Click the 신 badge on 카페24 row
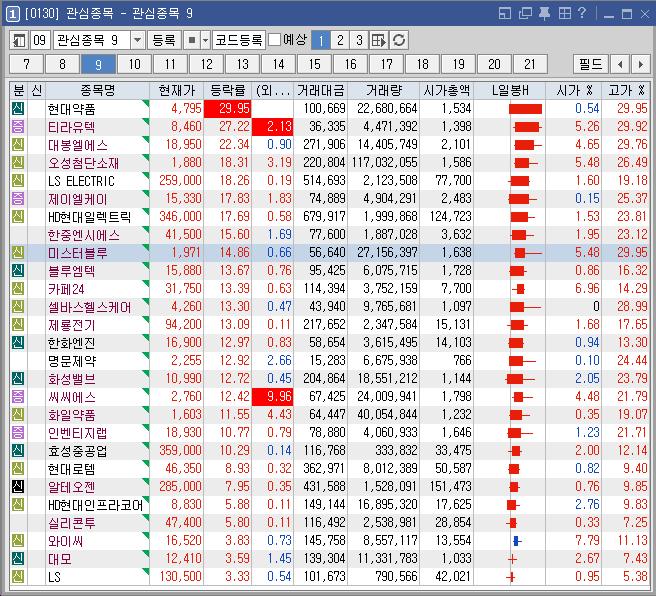656x596 pixels. tap(18, 289)
